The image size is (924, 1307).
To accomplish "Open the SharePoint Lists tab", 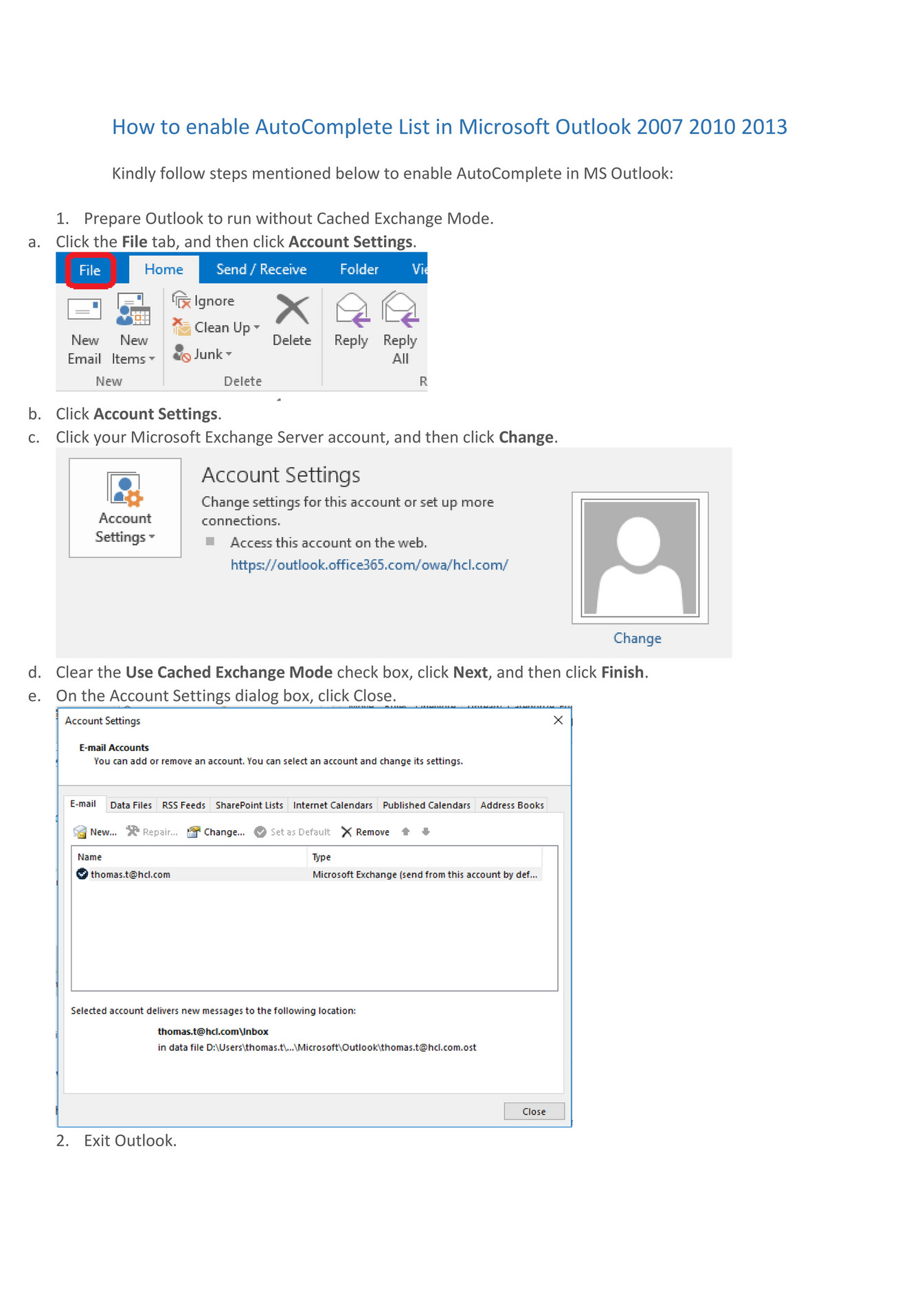I will [249, 805].
